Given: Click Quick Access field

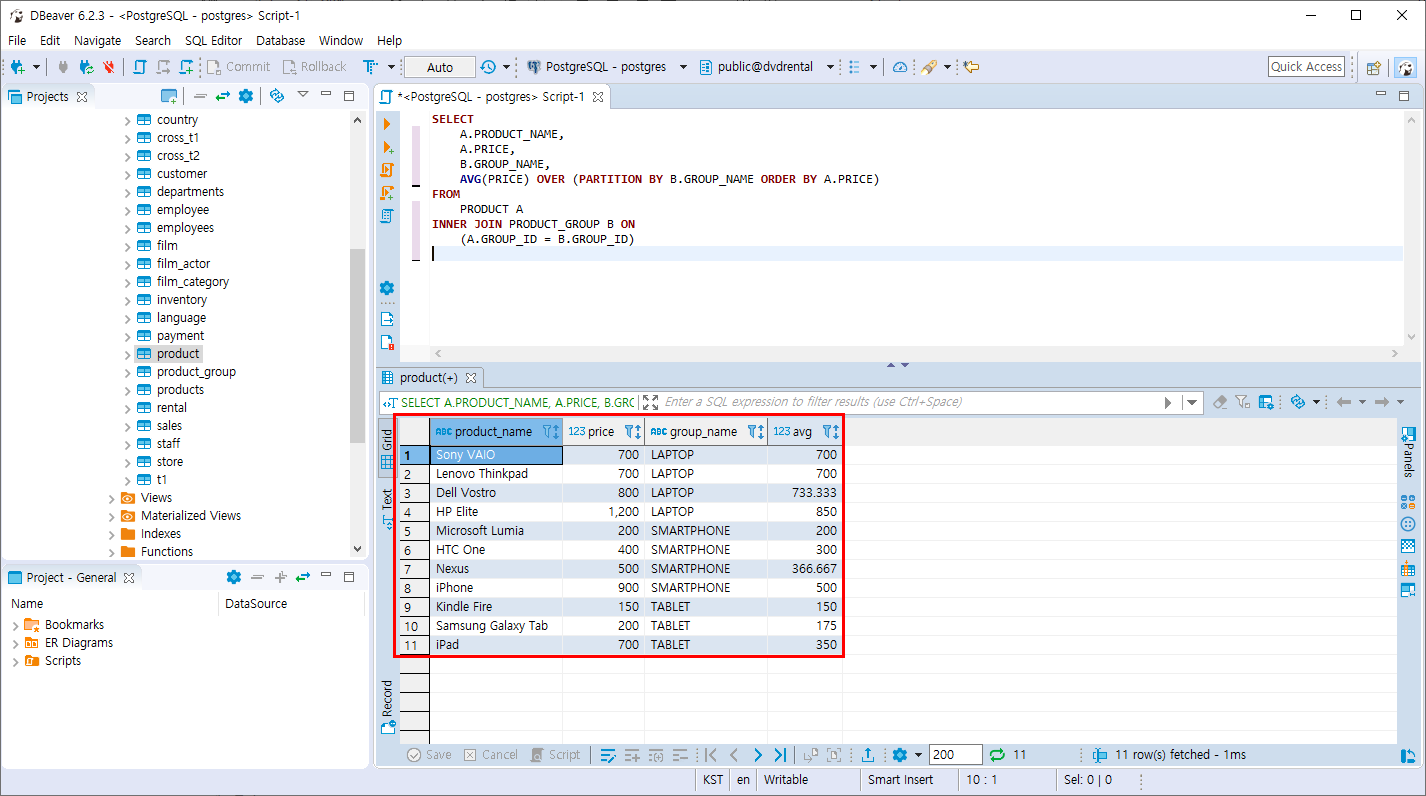Looking at the screenshot, I should 1306,67.
